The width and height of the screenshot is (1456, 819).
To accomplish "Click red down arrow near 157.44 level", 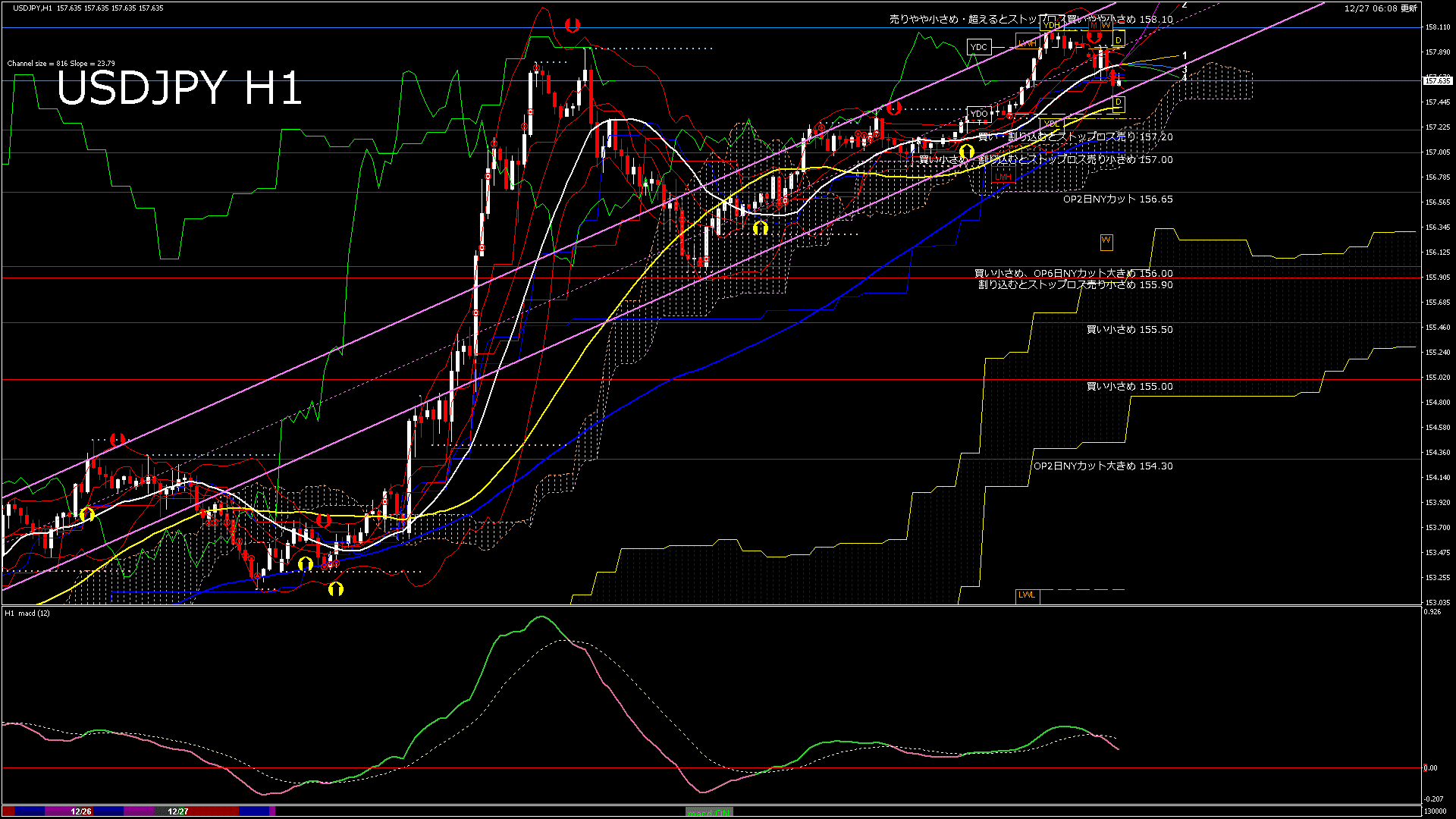I will pyautogui.click(x=894, y=108).
